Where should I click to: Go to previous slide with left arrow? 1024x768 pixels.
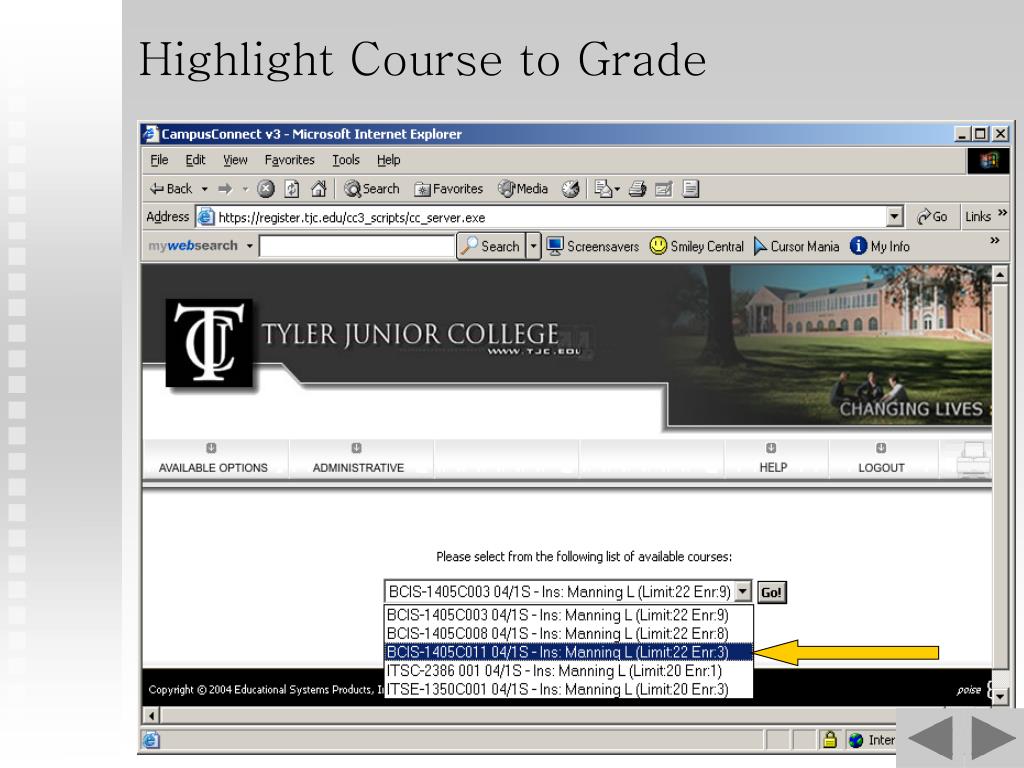930,738
